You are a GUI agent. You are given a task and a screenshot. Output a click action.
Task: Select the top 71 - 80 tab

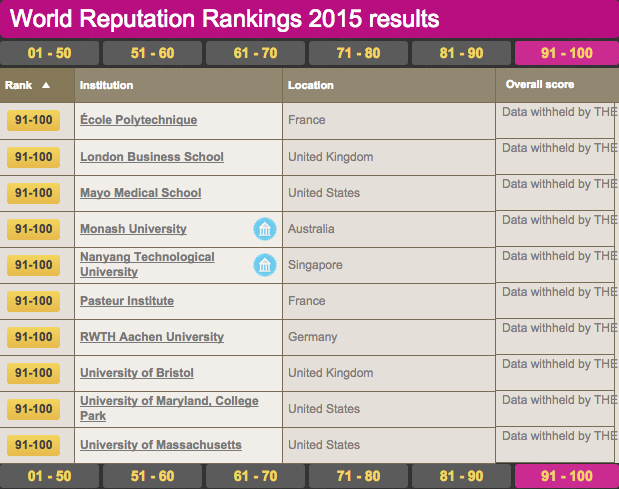(x=358, y=53)
